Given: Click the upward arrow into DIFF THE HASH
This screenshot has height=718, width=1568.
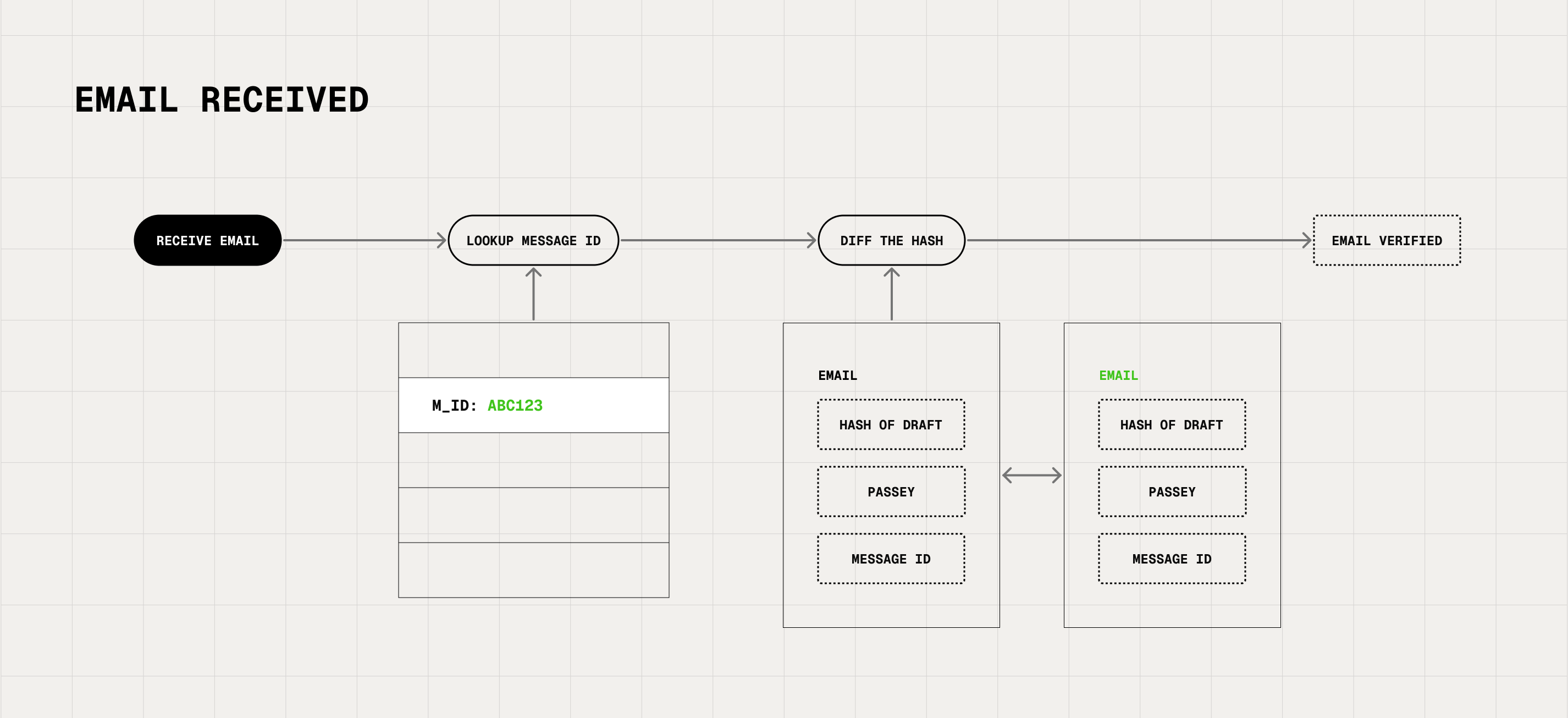Looking at the screenshot, I should 891,294.
